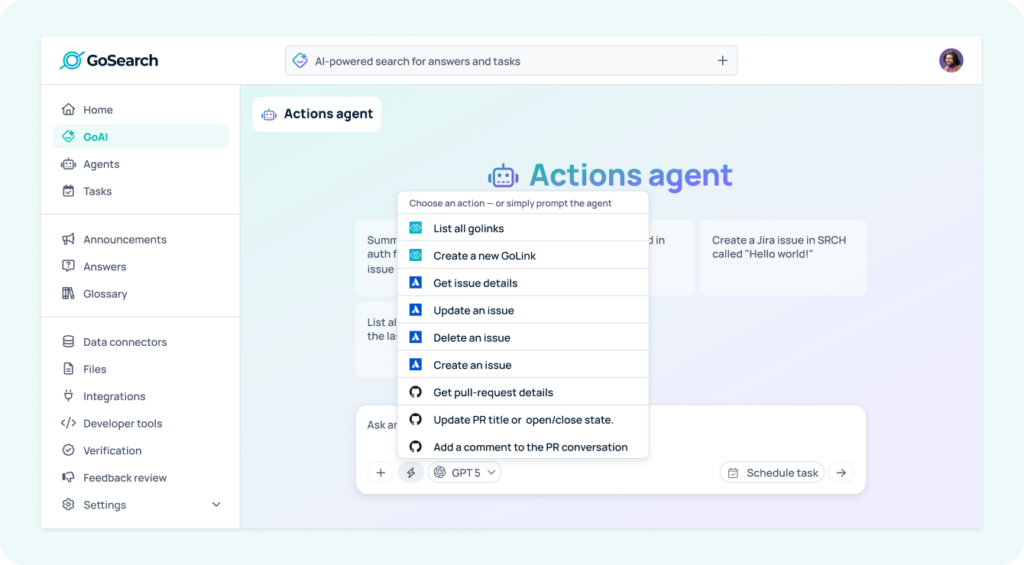This screenshot has width=1024, height=565.
Task: Click the Data connectors database icon
Action: pos(68,342)
